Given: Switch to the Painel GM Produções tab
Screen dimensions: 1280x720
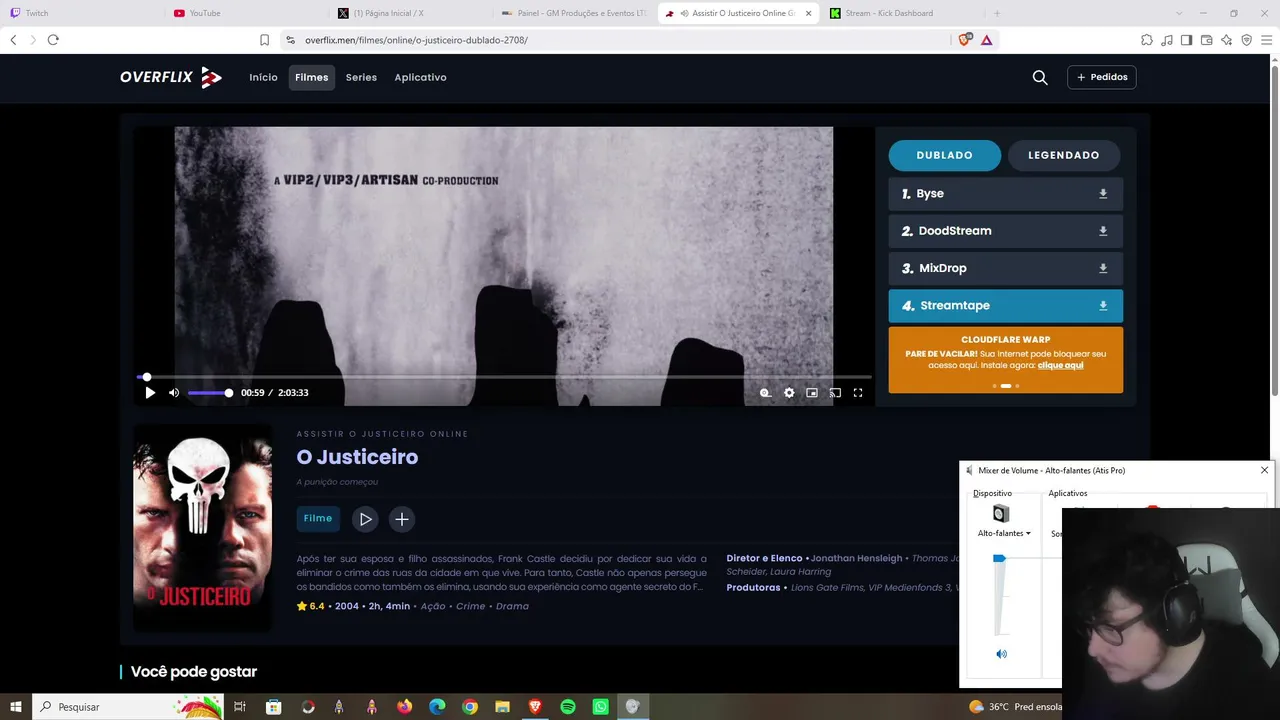Looking at the screenshot, I should click(x=574, y=13).
